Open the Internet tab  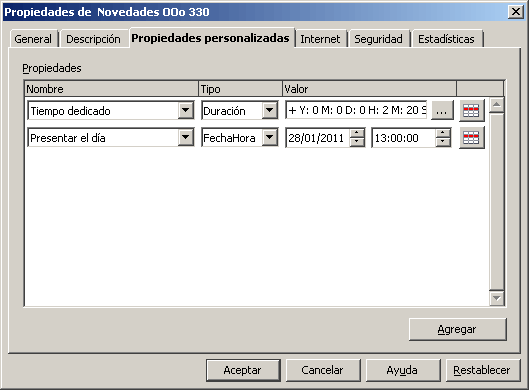click(x=320, y=39)
